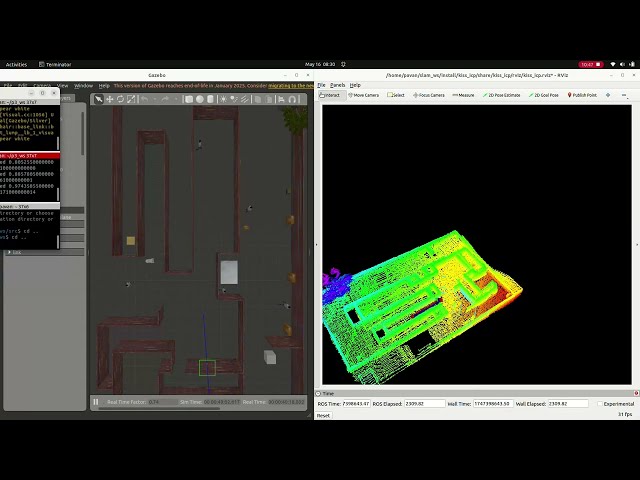Screen dimensions: 640x480
Task: Click the RViz add tool plus icon
Action: pyautogui.click(x=608, y=95)
